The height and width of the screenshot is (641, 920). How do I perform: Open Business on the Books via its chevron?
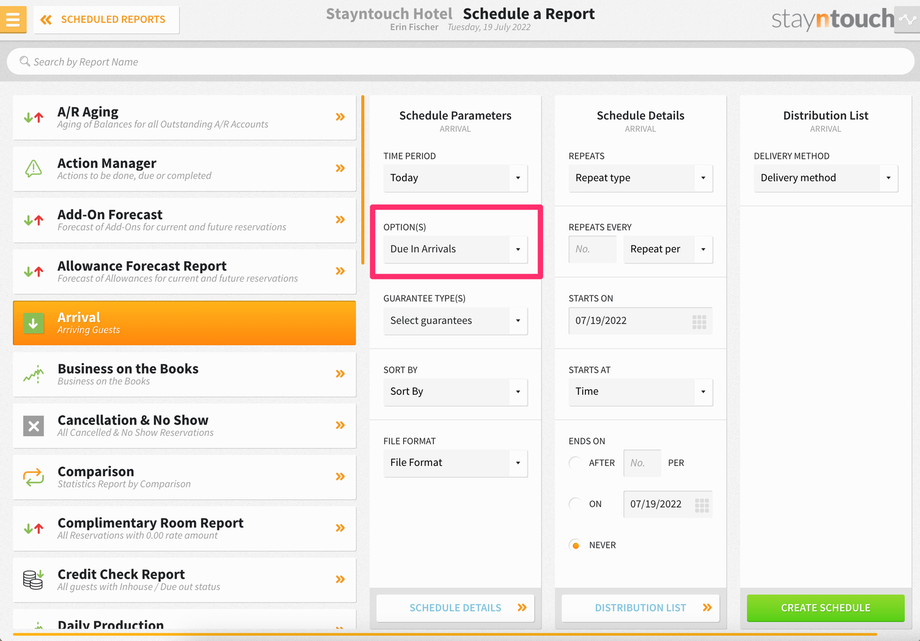[x=340, y=374]
